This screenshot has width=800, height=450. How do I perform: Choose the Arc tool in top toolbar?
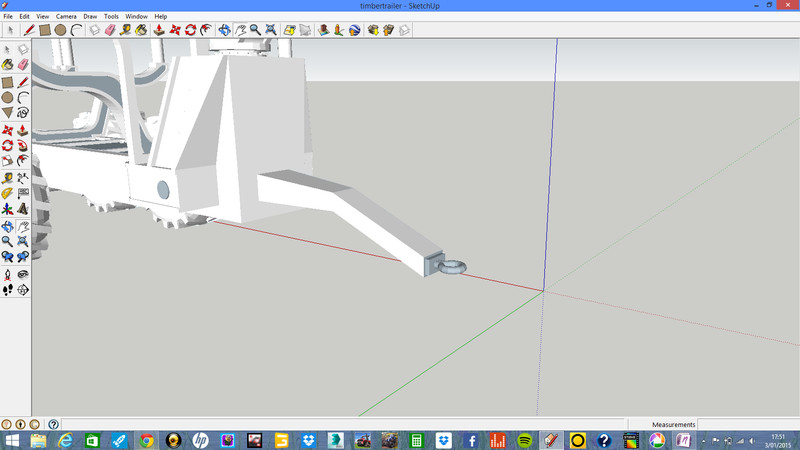click(x=76, y=30)
